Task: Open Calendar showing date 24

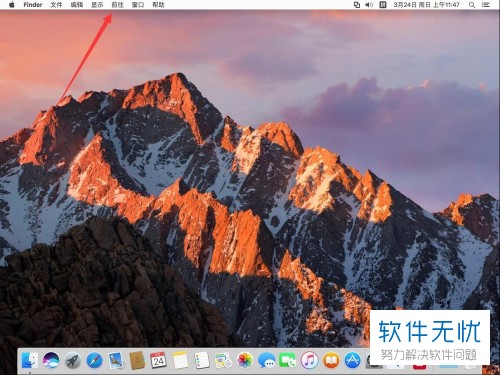Action: pos(158,360)
